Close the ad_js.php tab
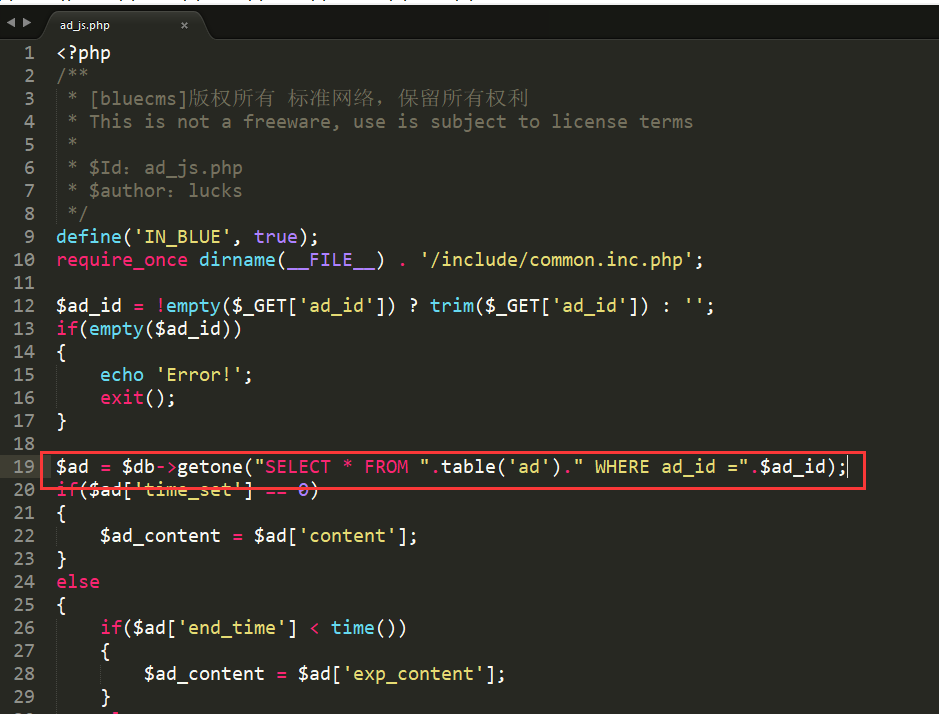939x714 pixels. click(x=184, y=25)
